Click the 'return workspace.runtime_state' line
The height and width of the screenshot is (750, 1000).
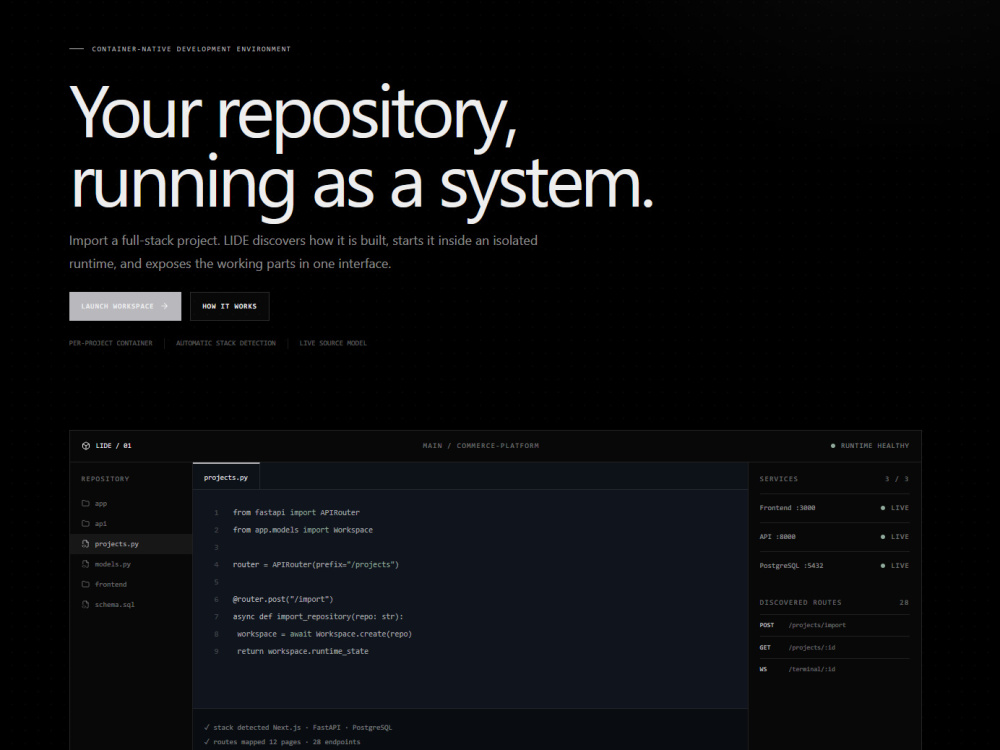point(302,651)
